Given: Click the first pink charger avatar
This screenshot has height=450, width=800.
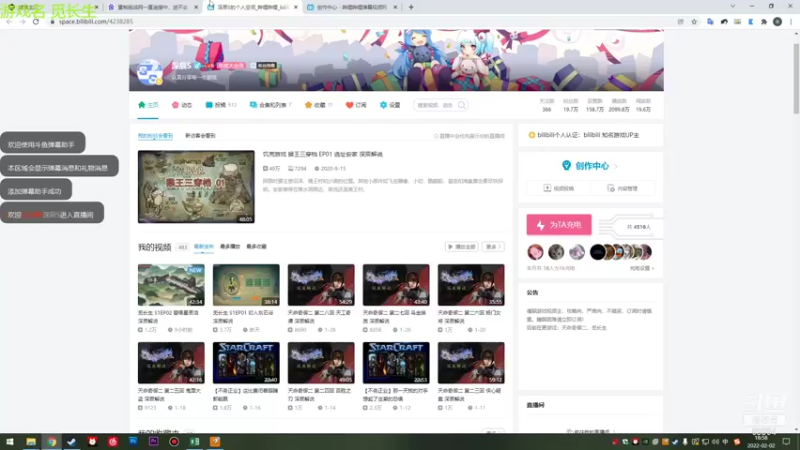Looking at the screenshot, I should (535, 252).
